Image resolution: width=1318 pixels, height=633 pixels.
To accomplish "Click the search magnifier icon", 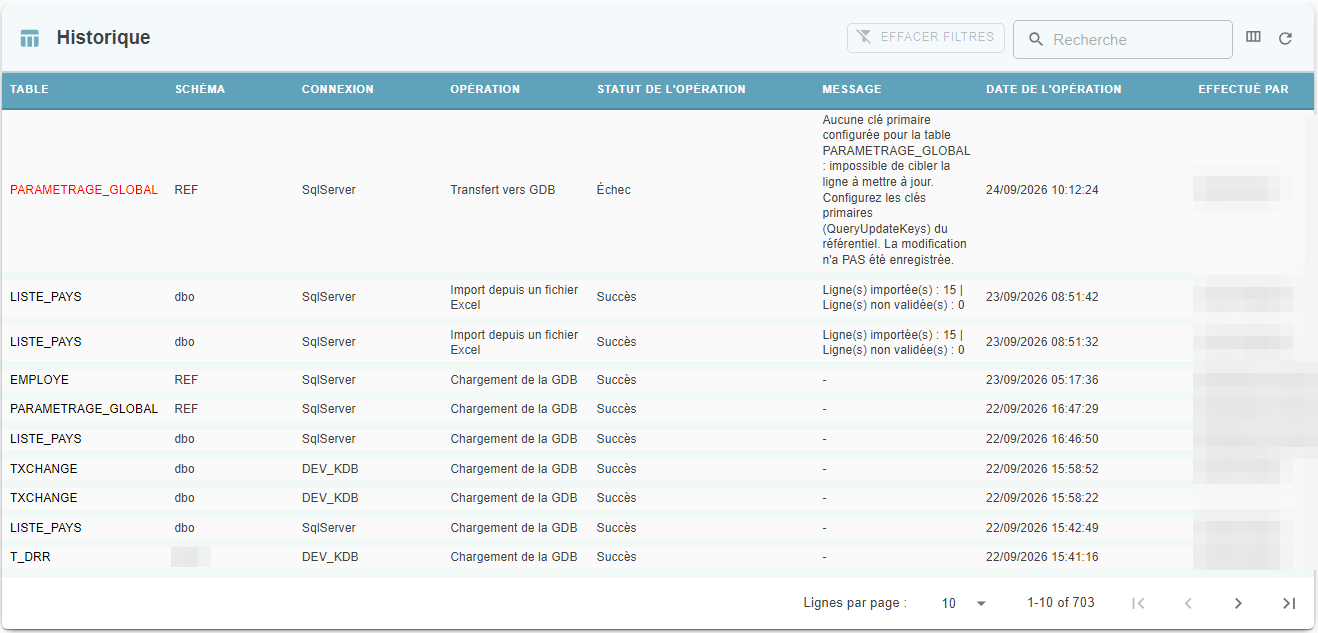I will pos(1036,40).
